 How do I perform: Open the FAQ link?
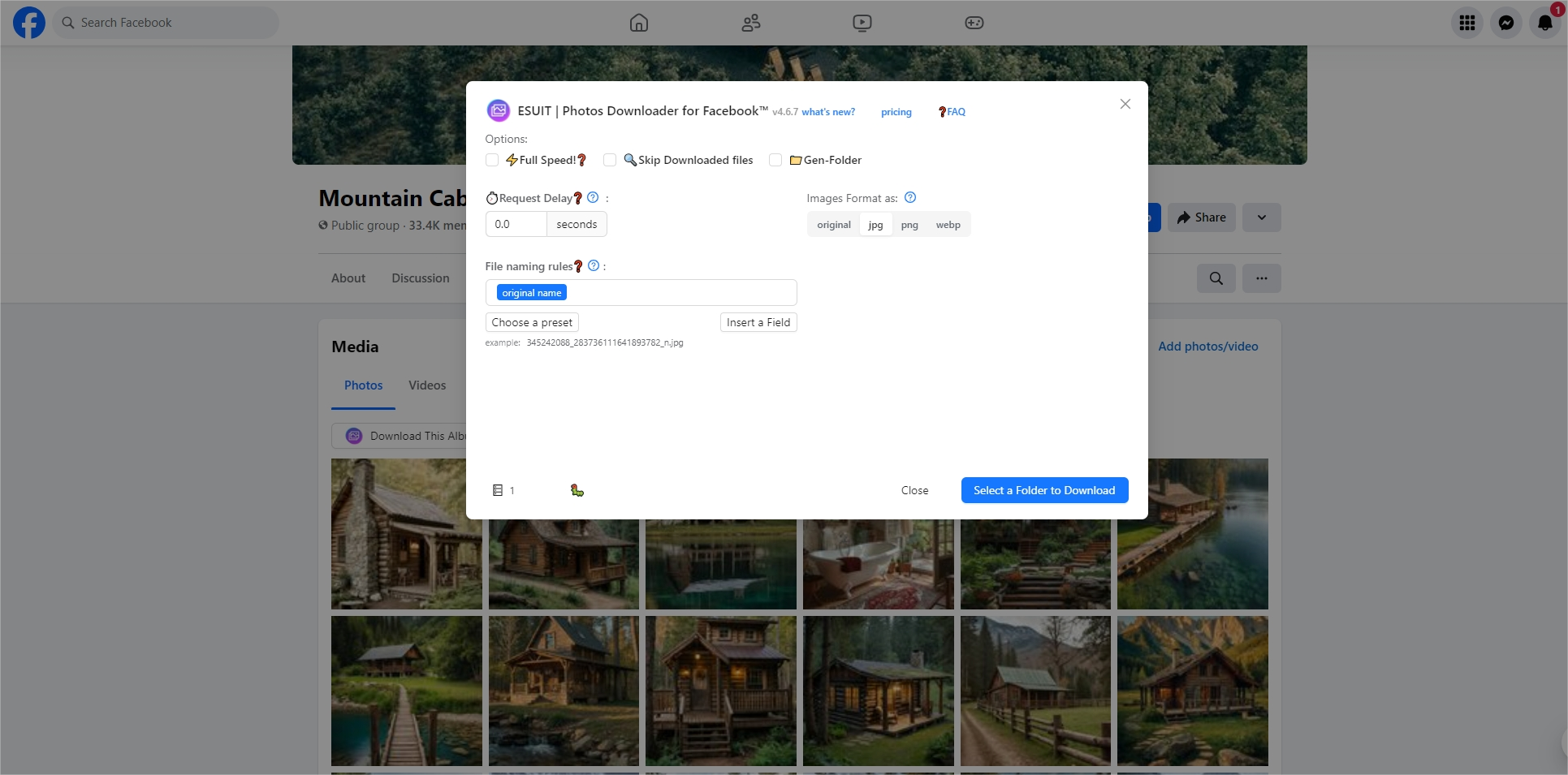[x=952, y=112]
